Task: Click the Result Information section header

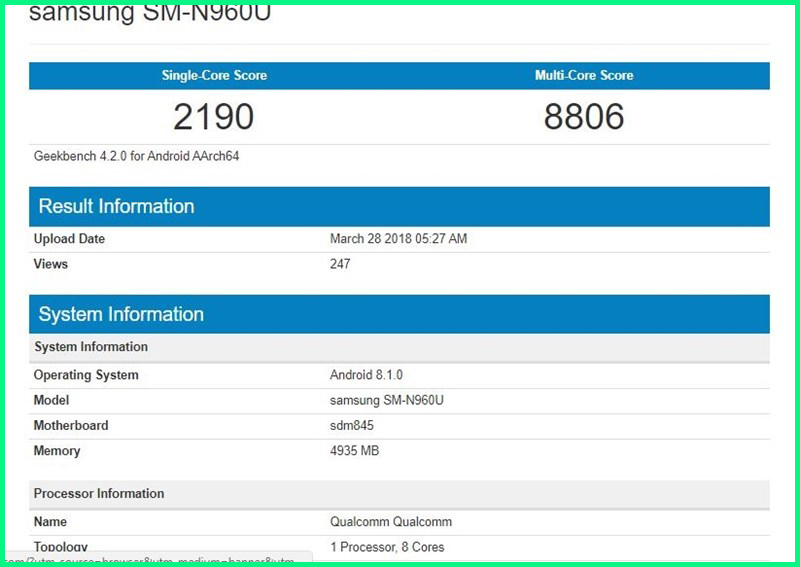Action: point(399,207)
